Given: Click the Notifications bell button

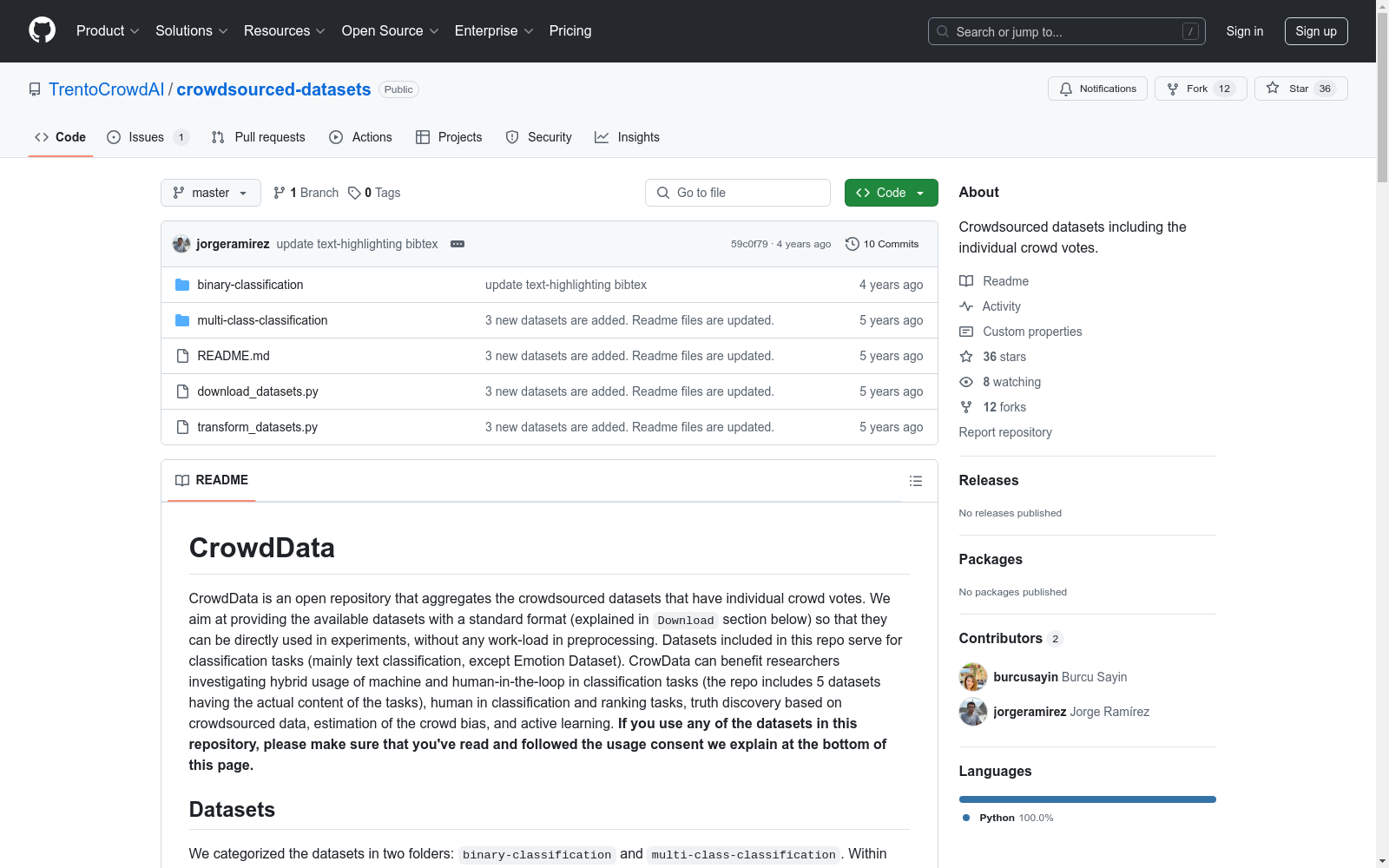Looking at the screenshot, I should (x=1097, y=89).
